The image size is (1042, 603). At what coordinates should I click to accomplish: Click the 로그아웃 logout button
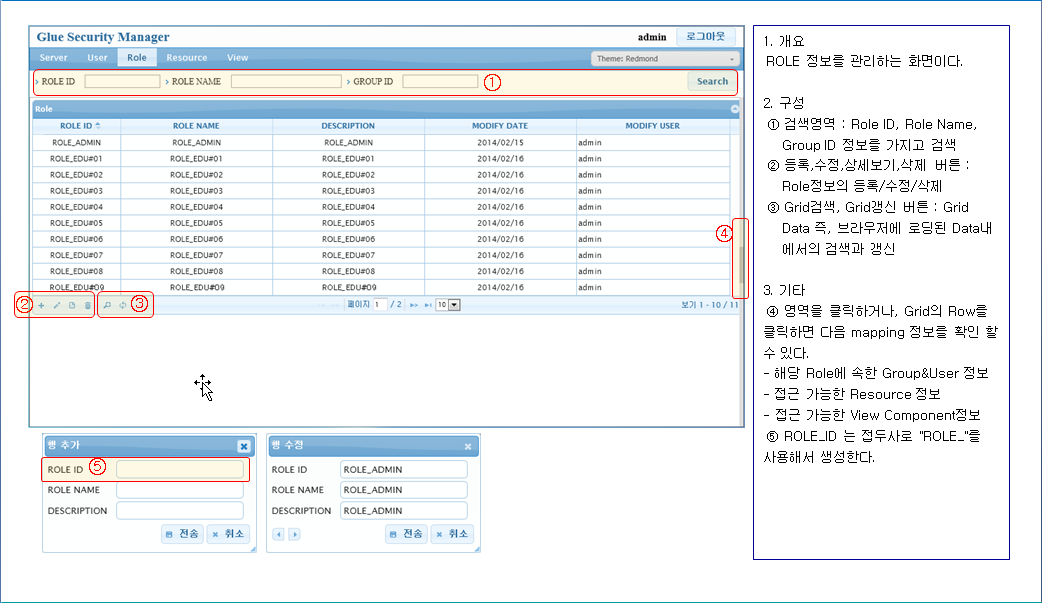coord(705,37)
